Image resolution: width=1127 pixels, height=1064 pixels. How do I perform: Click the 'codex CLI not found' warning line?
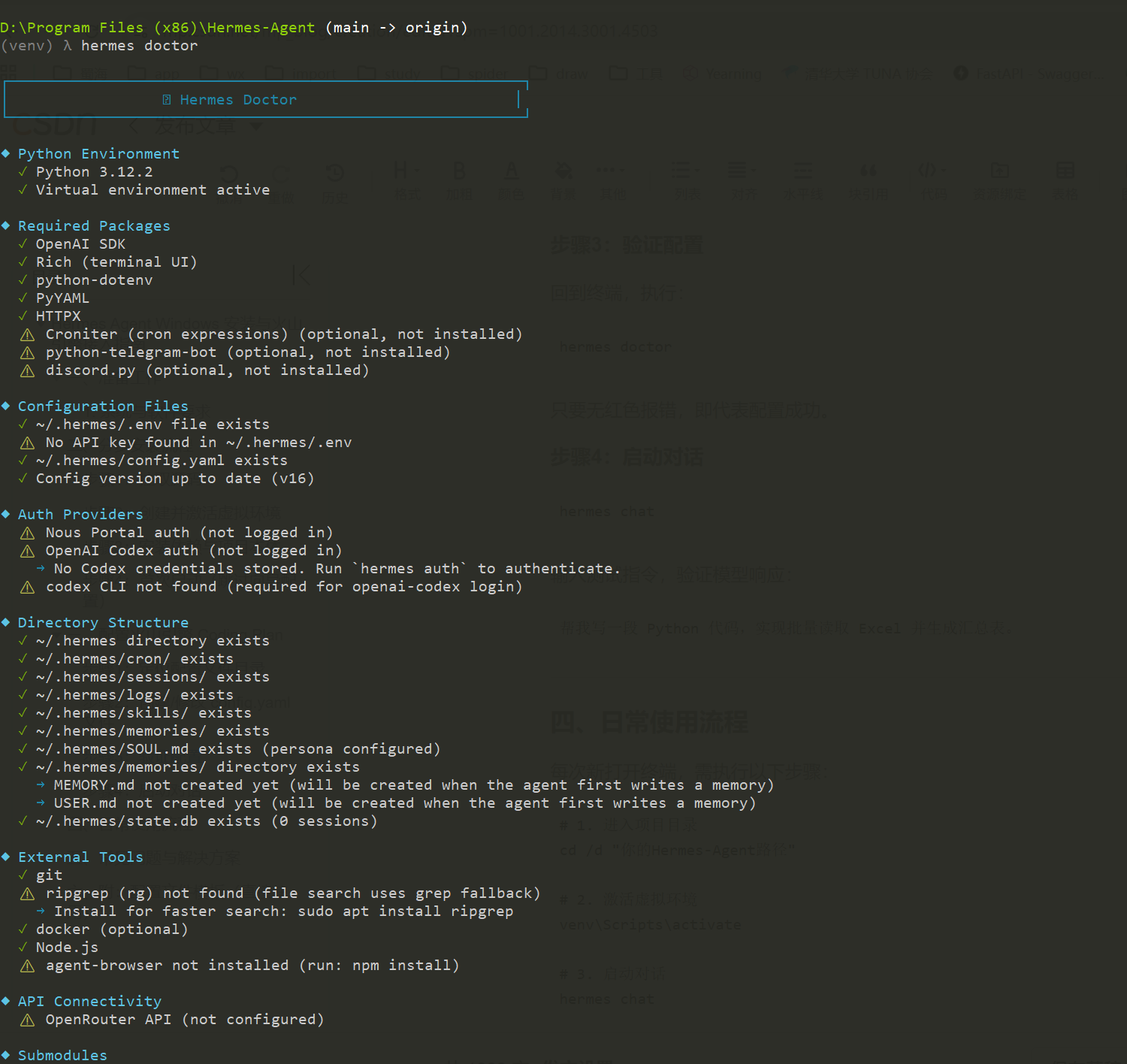284,587
